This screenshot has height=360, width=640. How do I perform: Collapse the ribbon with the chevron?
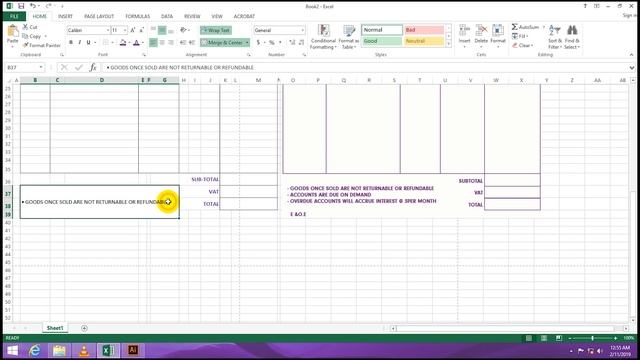coord(631,55)
